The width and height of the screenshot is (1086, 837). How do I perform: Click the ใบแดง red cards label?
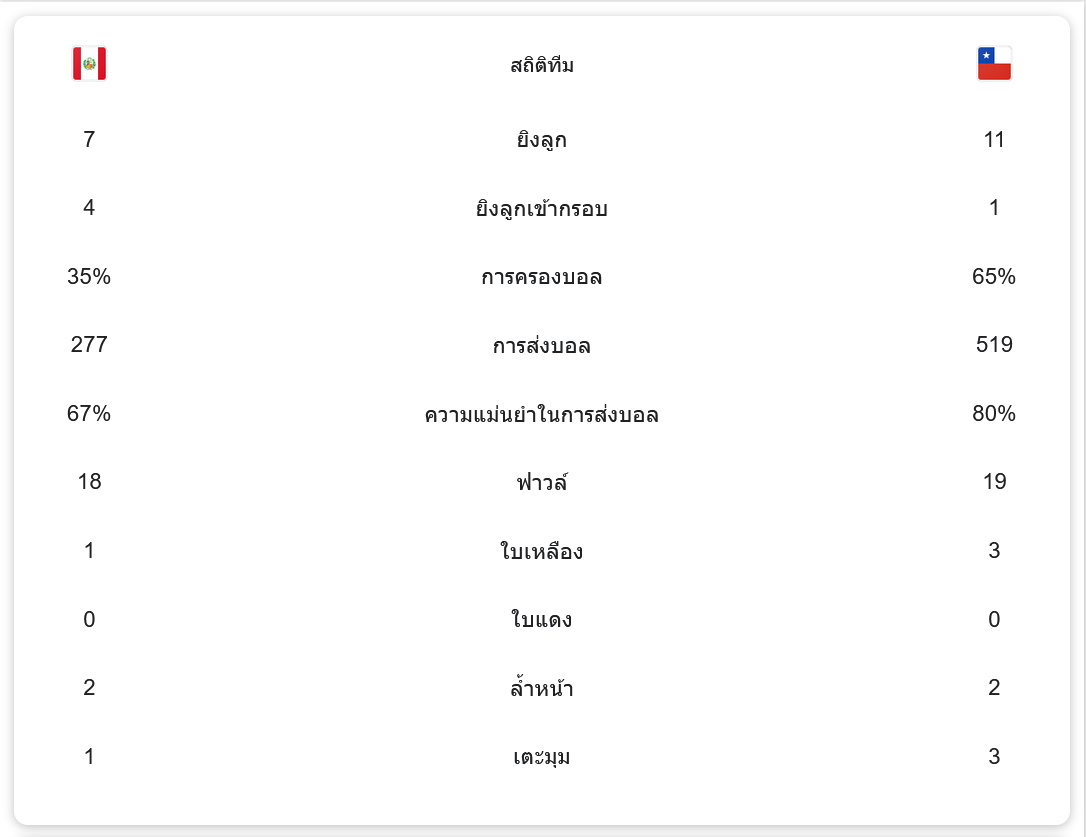(542, 620)
